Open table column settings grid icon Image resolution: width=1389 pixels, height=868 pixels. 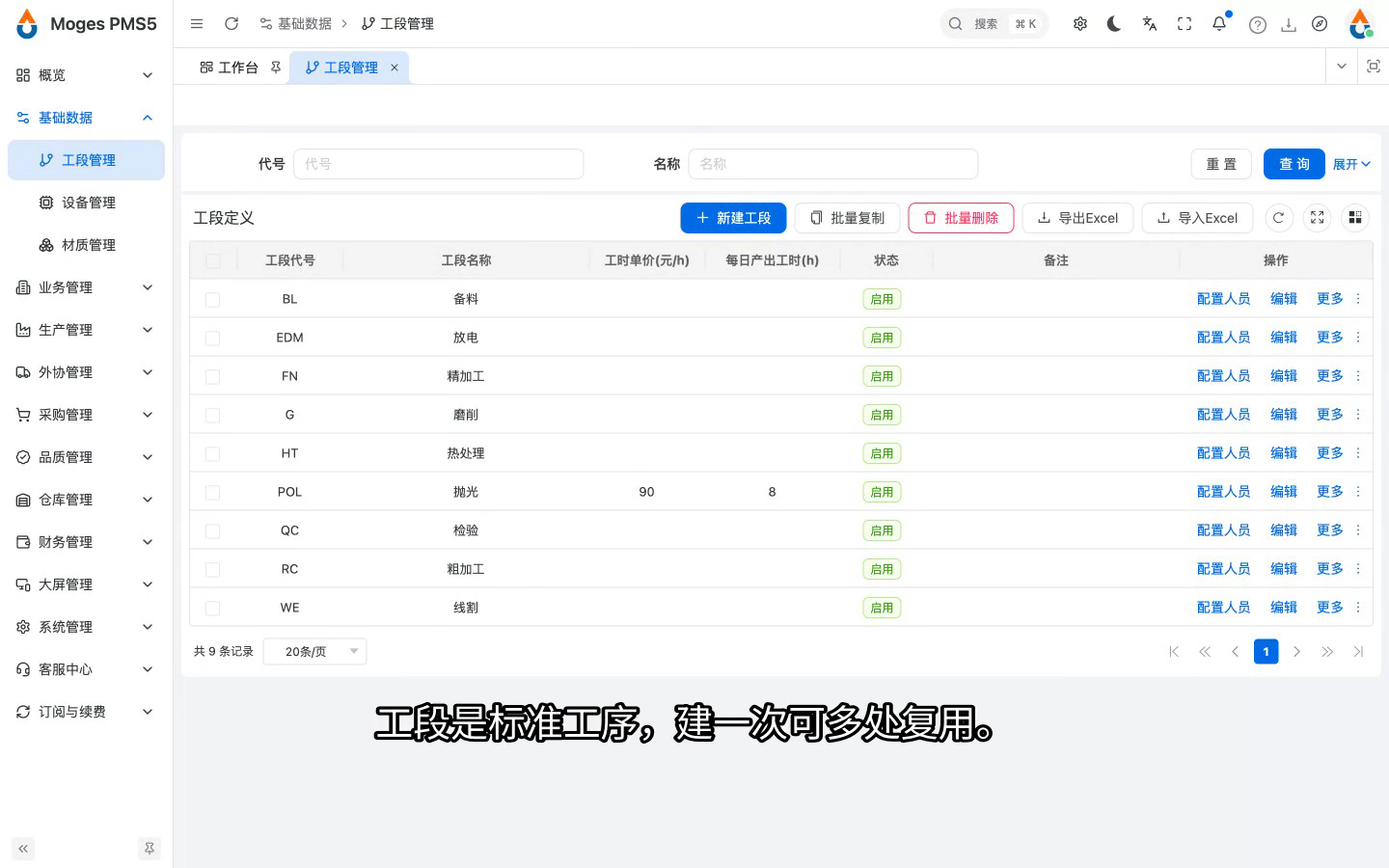(1355, 218)
